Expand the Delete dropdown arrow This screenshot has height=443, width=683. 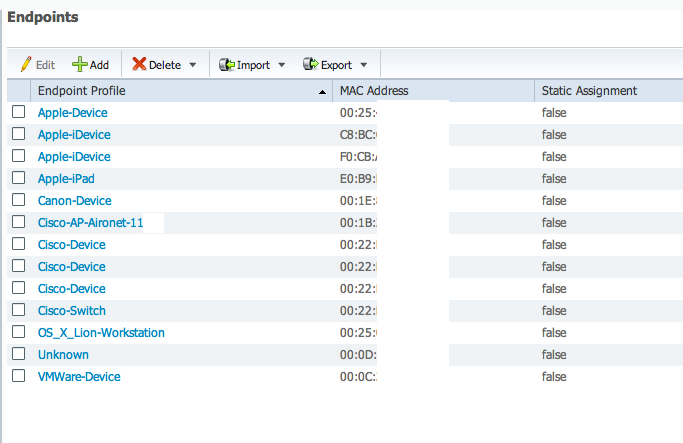tap(191, 65)
